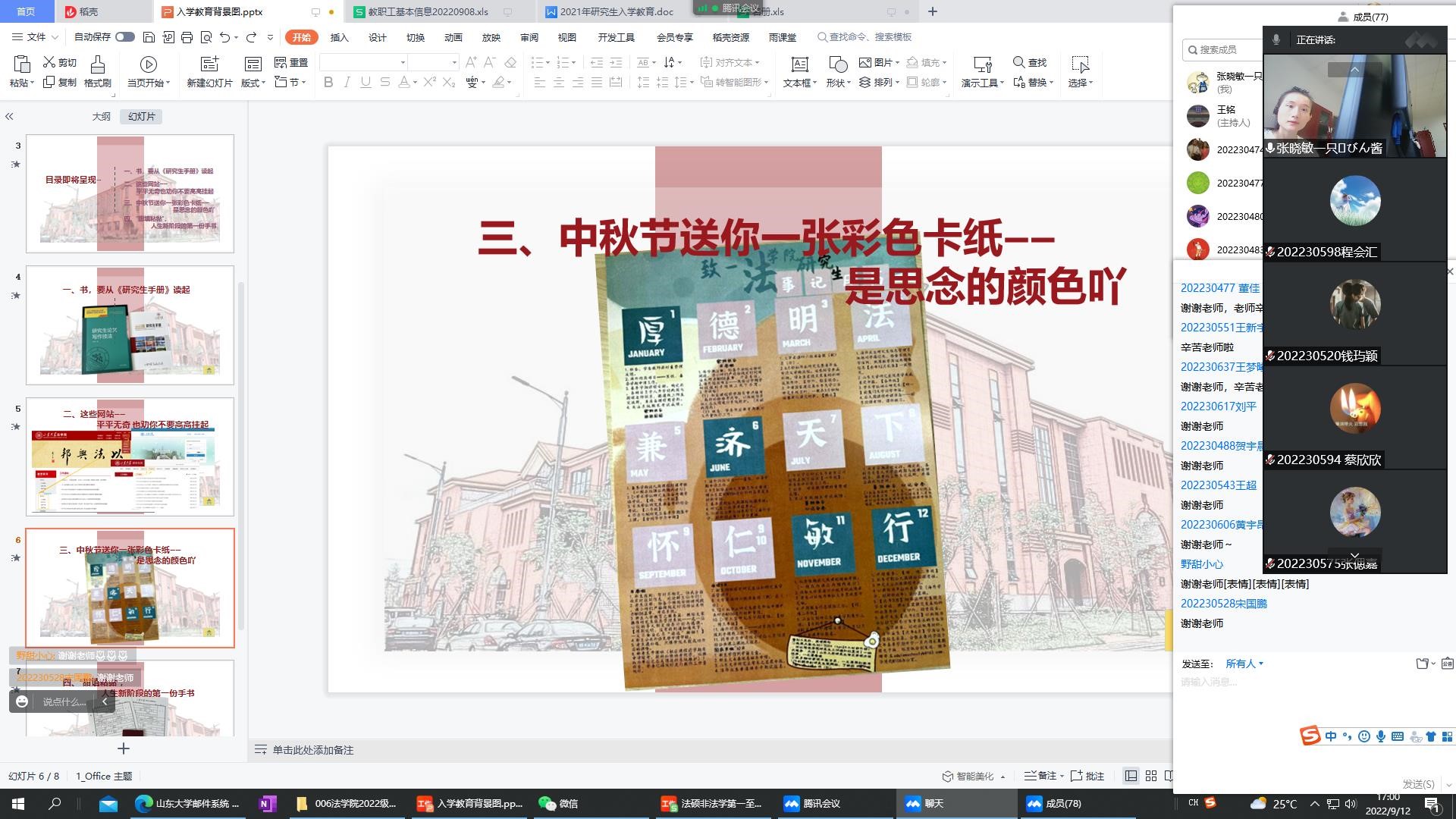Click 单击此处添加备注 notes area
This screenshot has width=1456, height=819.
(x=313, y=750)
